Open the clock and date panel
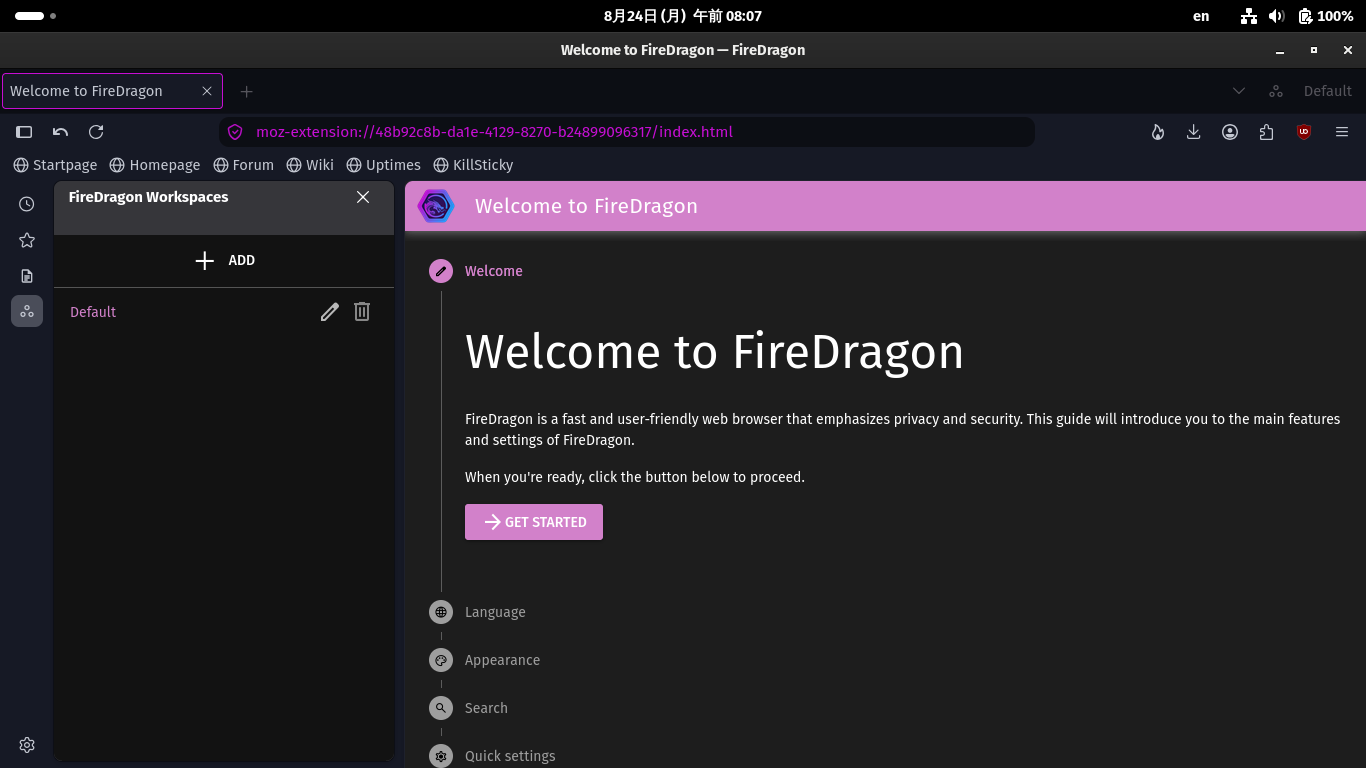The image size is (1366, 768). pos(683,16)
